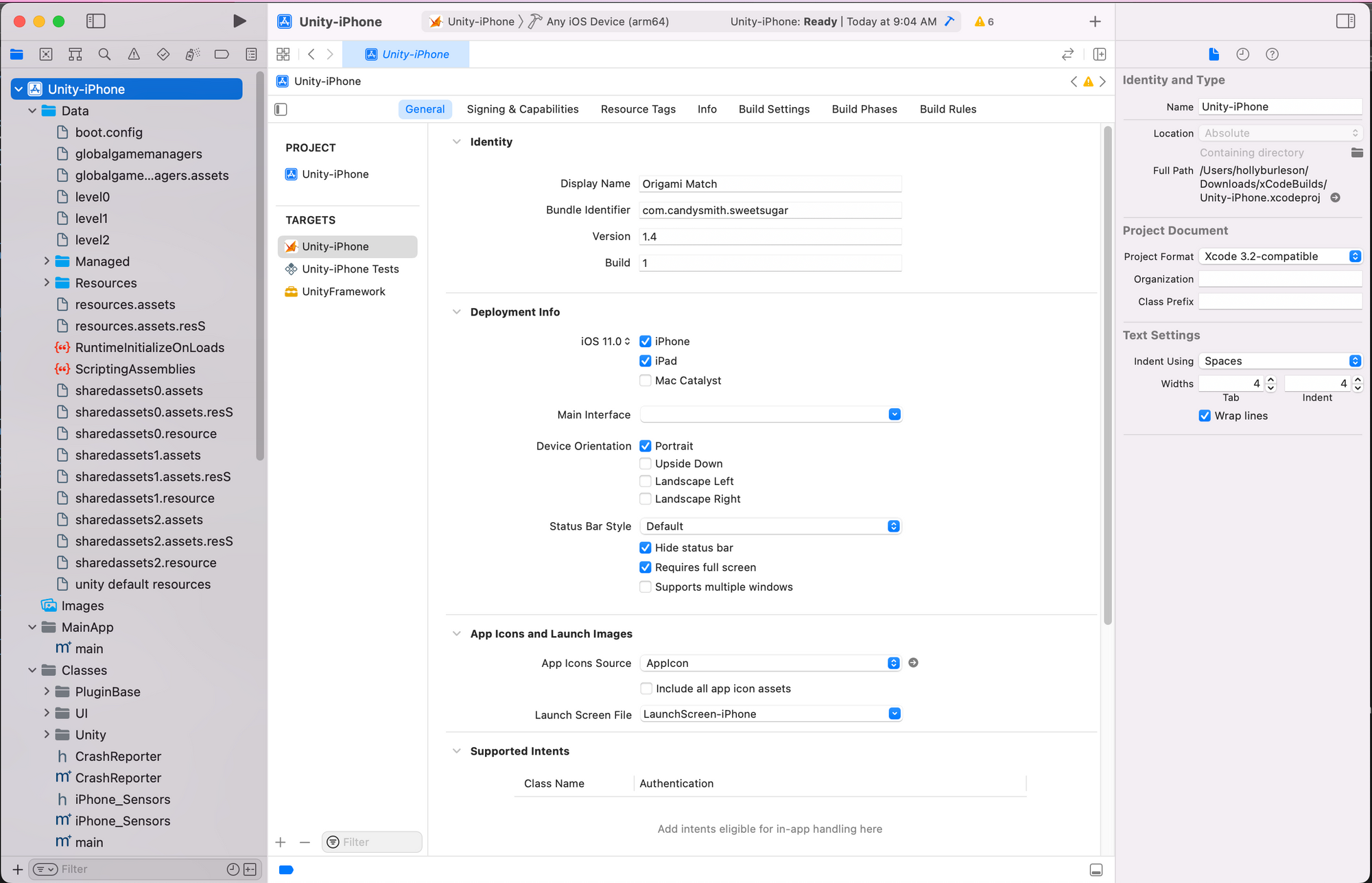Select the sharedassets1.resource file
The height and width of the screenshot is (883, 1372).
[145, 498]
